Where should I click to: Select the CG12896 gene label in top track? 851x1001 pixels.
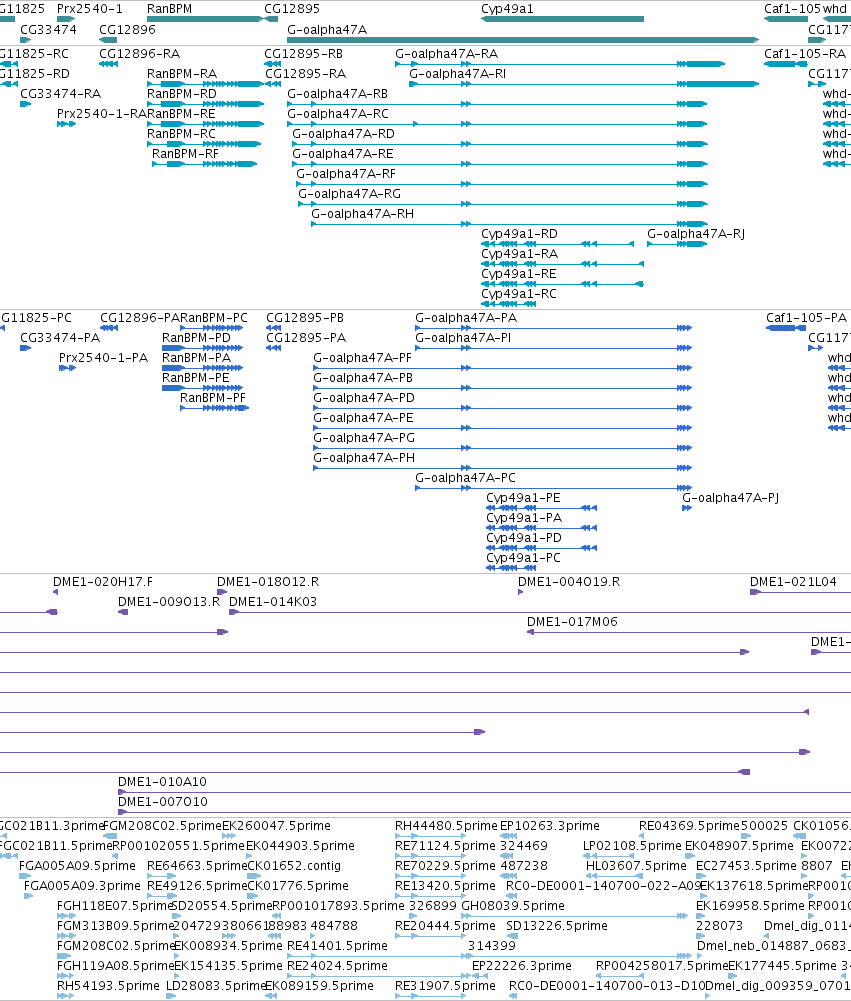pos(127,30)
